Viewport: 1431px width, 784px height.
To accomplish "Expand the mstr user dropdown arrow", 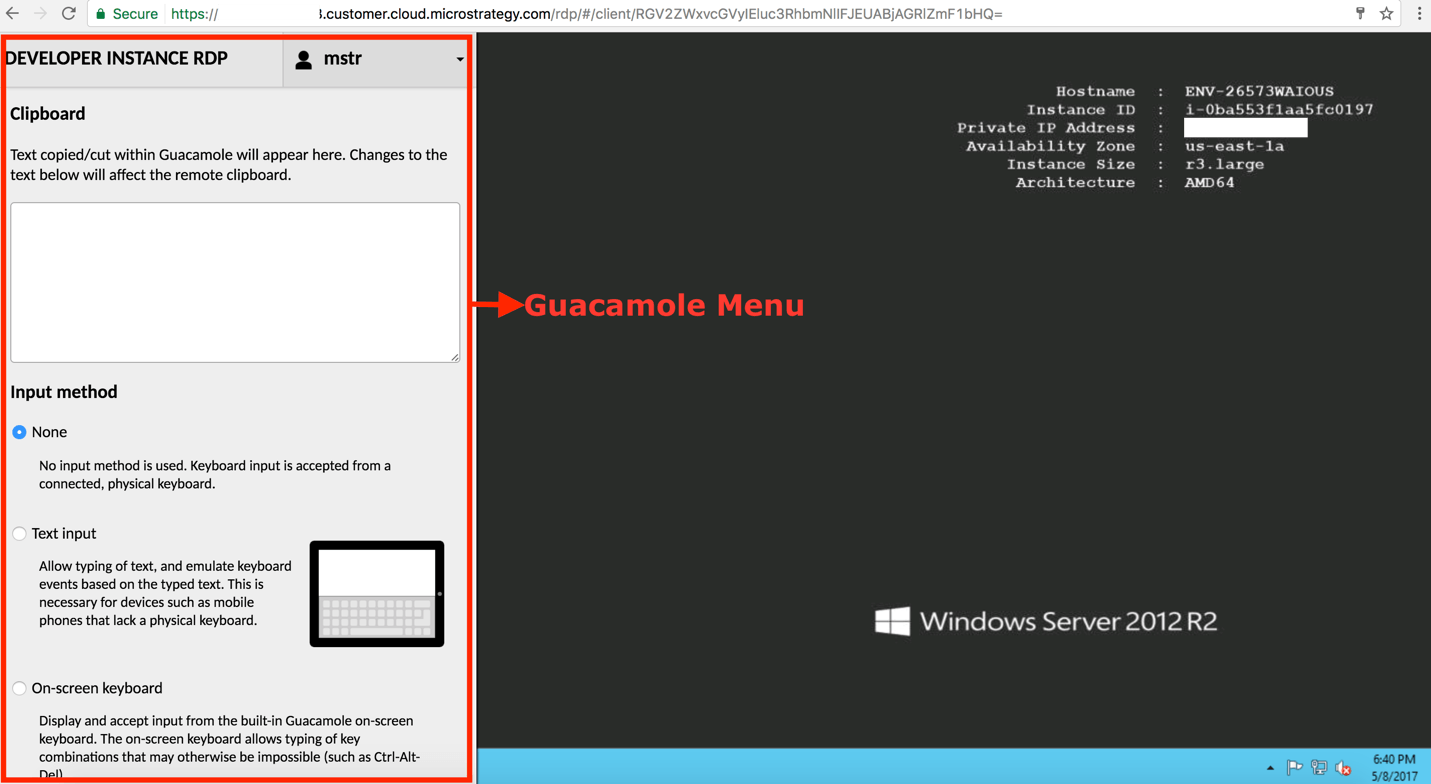I will click(459, 59).
